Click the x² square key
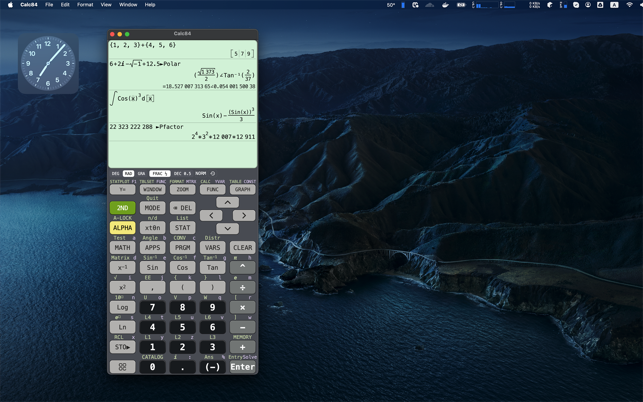 point(123,288)
